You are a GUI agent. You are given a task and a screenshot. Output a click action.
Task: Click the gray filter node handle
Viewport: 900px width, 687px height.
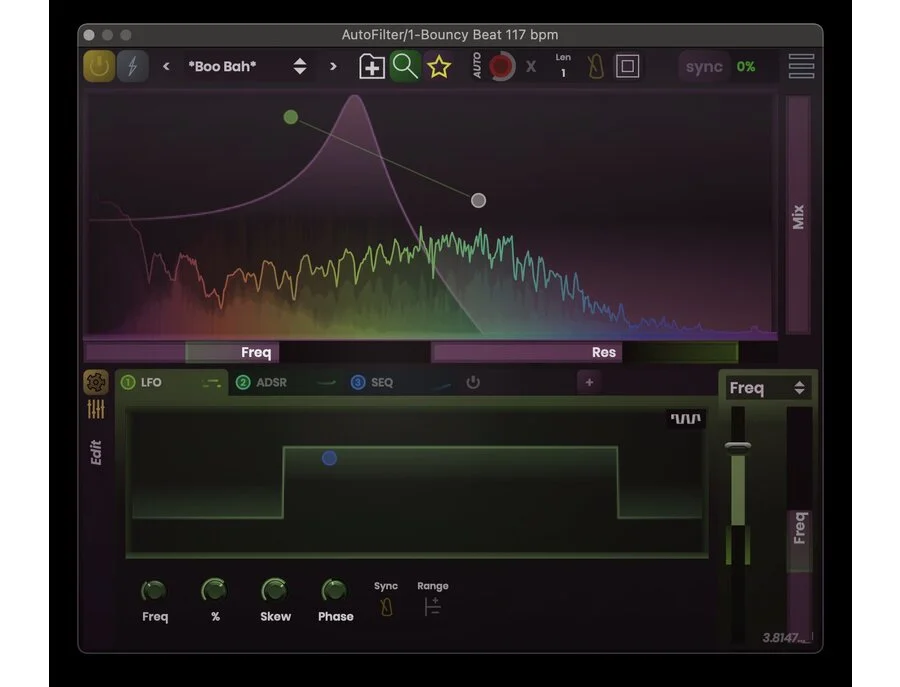coord(478,200)
